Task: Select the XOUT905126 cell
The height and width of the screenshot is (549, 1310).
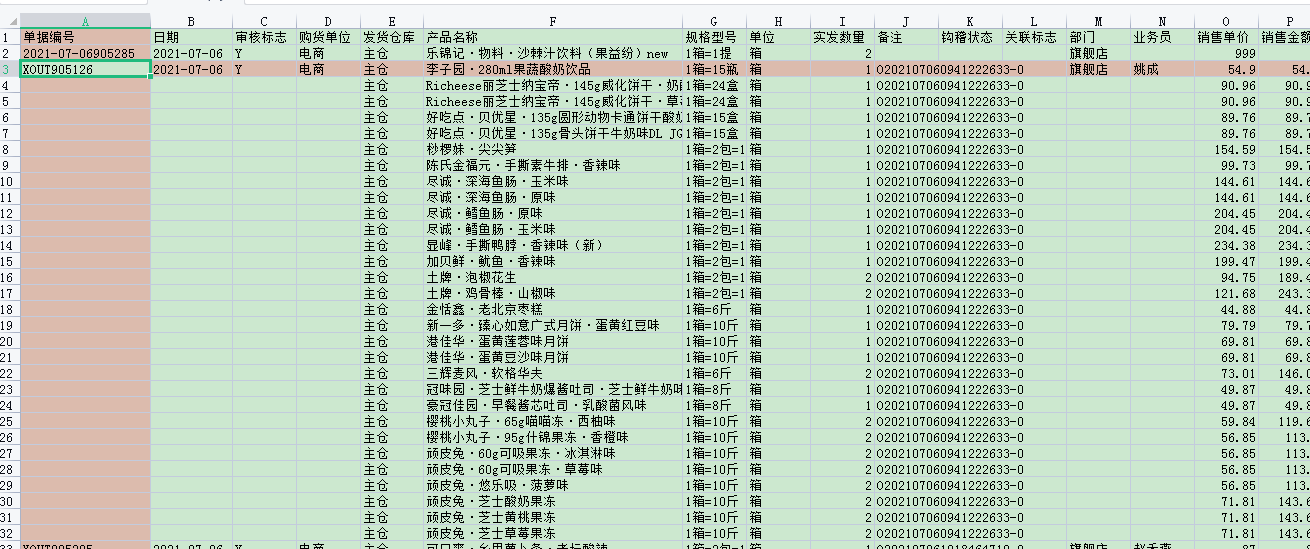Action: coord(85,69)
